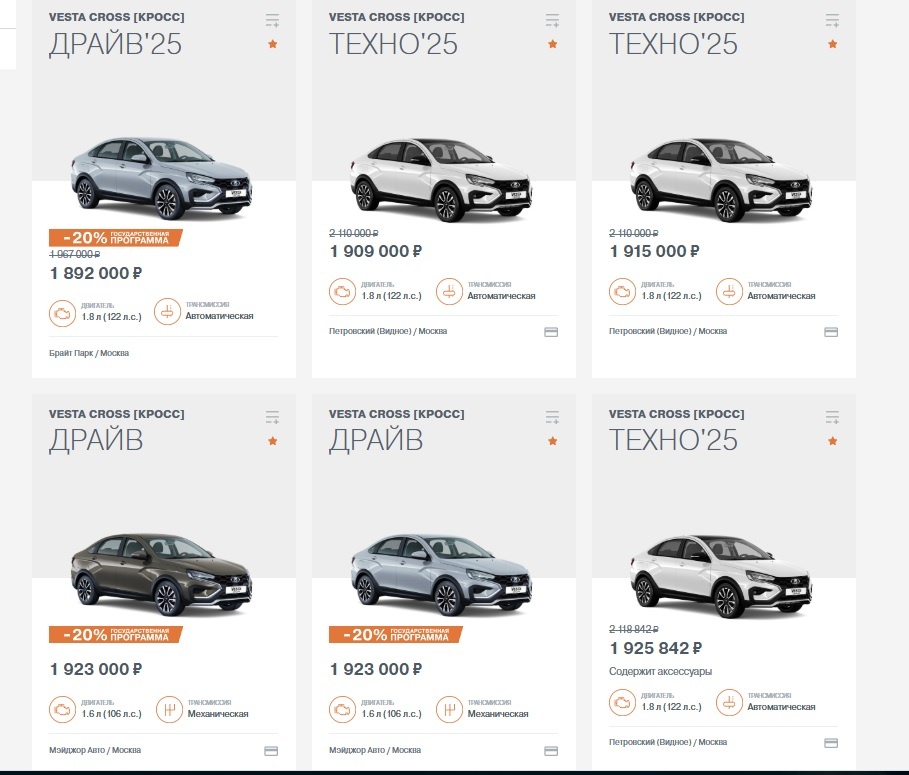The height and width of the screenshot is (775, 909).
Task: Click crossed-out old price "2 118 842 ₽"
Action: 634,629
